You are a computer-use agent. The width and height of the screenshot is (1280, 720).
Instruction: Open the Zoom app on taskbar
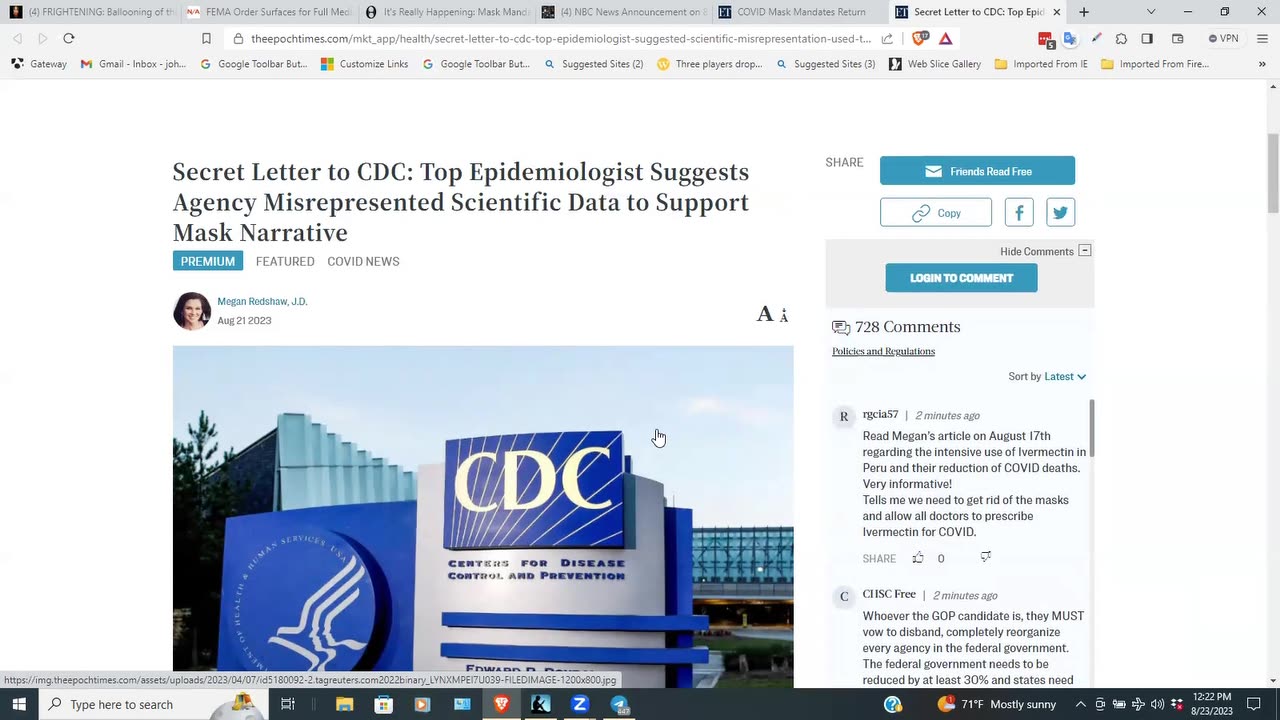579,704
